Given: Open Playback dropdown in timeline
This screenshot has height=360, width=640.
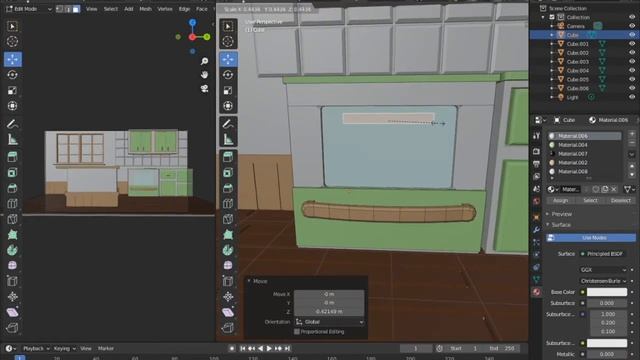Looking at the screenshot, I should [36, 349].
